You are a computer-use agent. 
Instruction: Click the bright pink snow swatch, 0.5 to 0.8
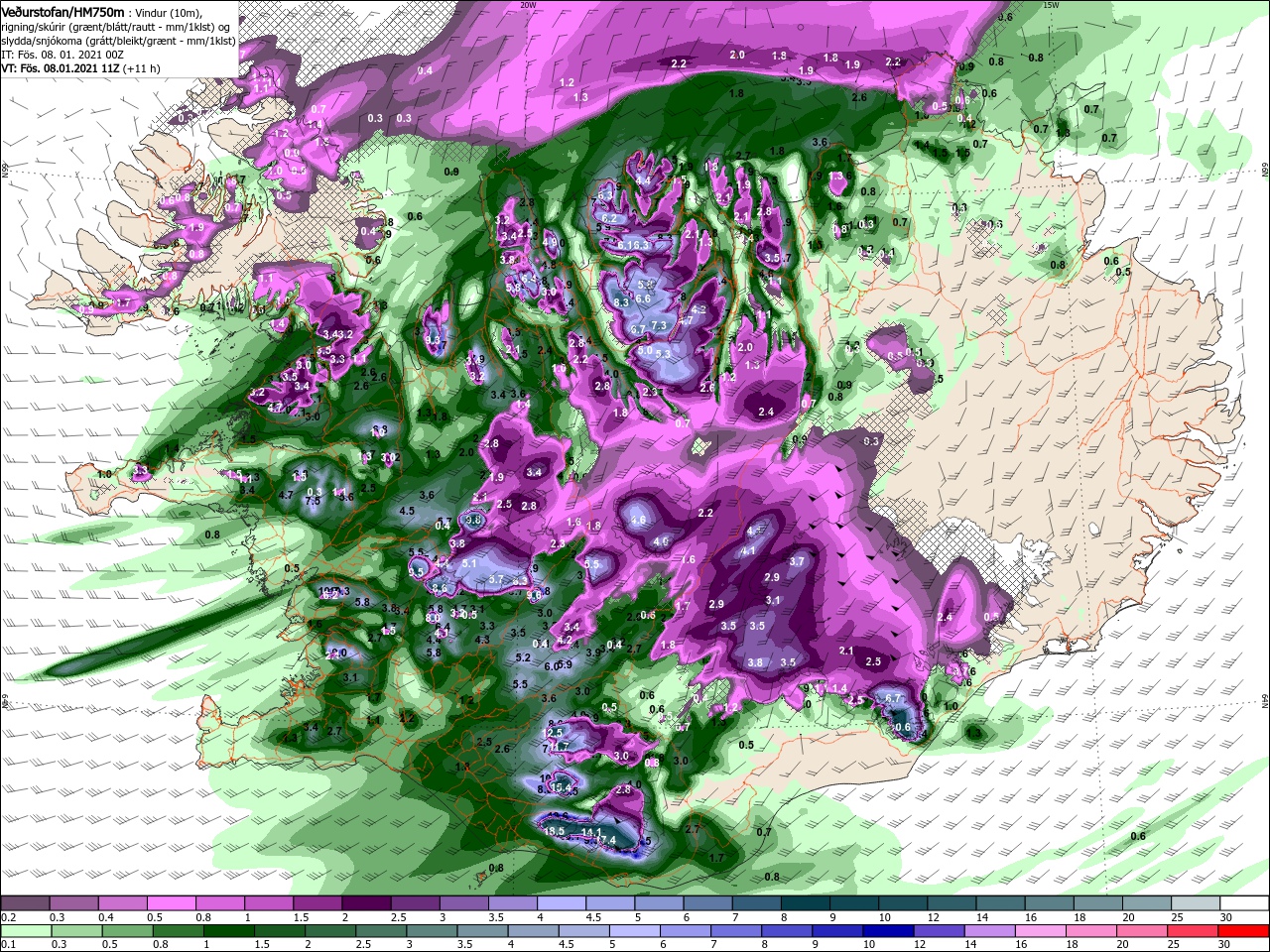171,903
